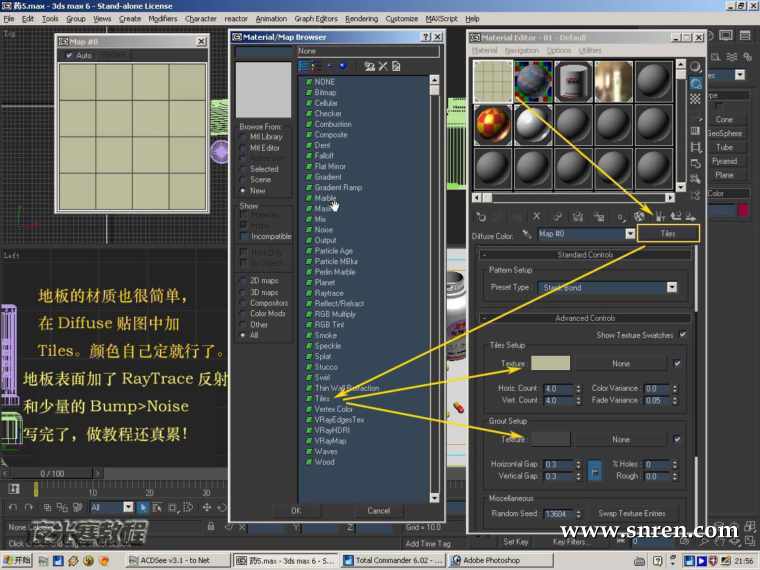Click the Go Forward to Sibling icon
The image size is (760, 570).
click(690, 217)
